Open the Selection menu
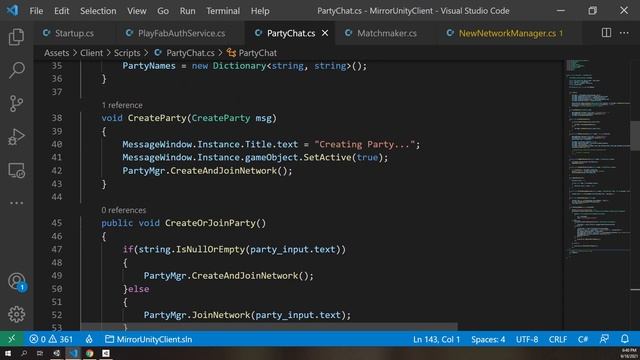The width and height of the screenshot is (640, 360). (98, 11)
